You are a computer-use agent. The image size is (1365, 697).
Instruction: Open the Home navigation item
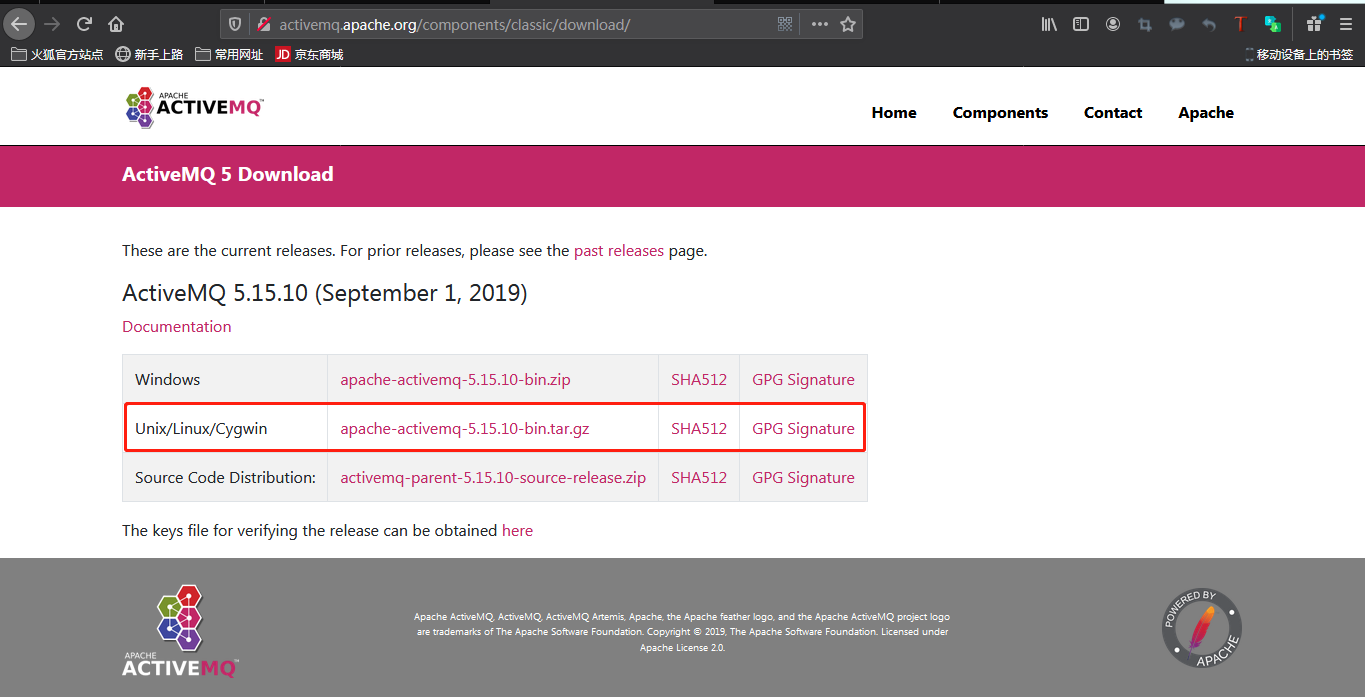[894, 113]
